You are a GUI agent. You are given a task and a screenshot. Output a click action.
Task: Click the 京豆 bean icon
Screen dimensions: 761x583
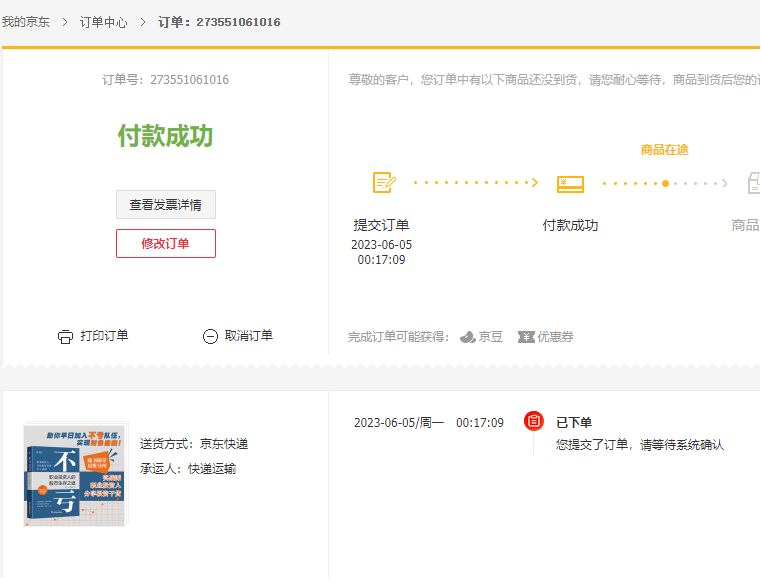tap(467, 337)
